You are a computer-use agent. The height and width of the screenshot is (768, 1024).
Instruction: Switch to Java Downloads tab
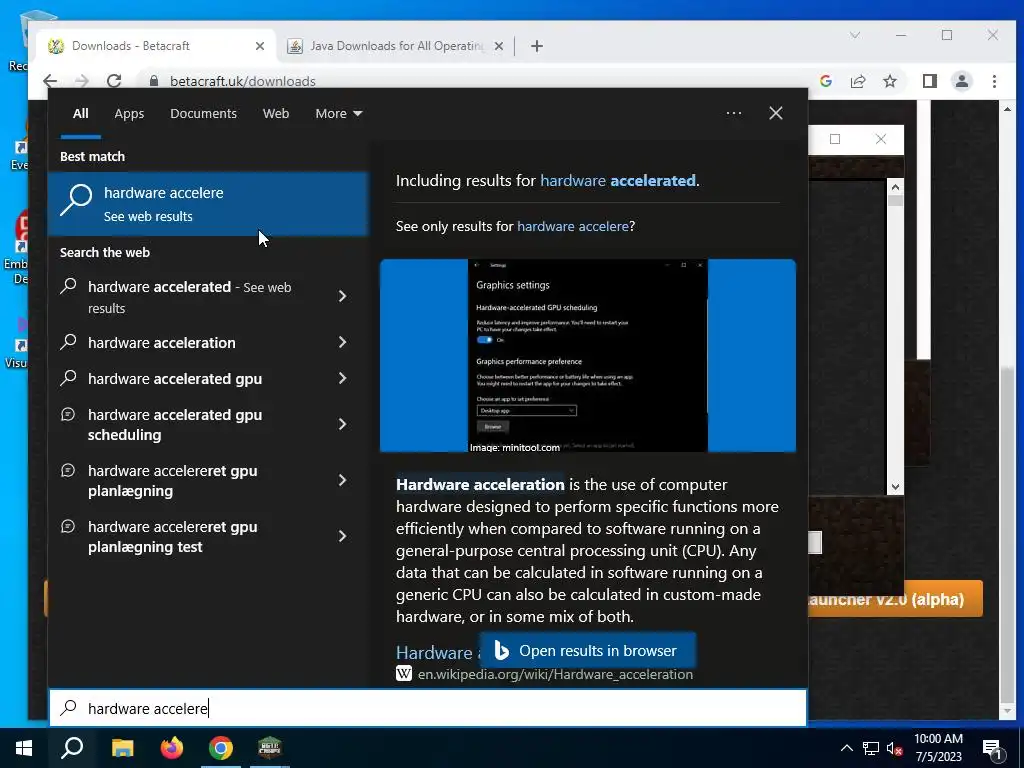[395, 46]
